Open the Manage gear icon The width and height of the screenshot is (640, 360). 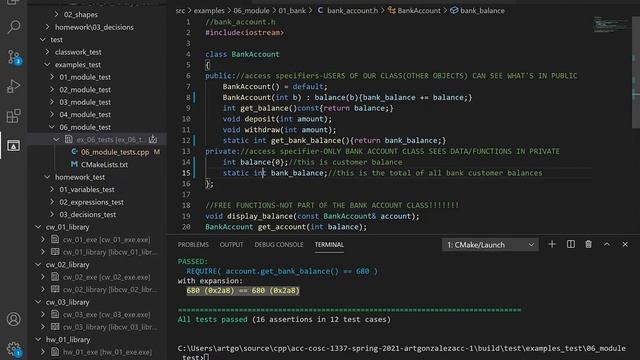click(x=14, y=349)
